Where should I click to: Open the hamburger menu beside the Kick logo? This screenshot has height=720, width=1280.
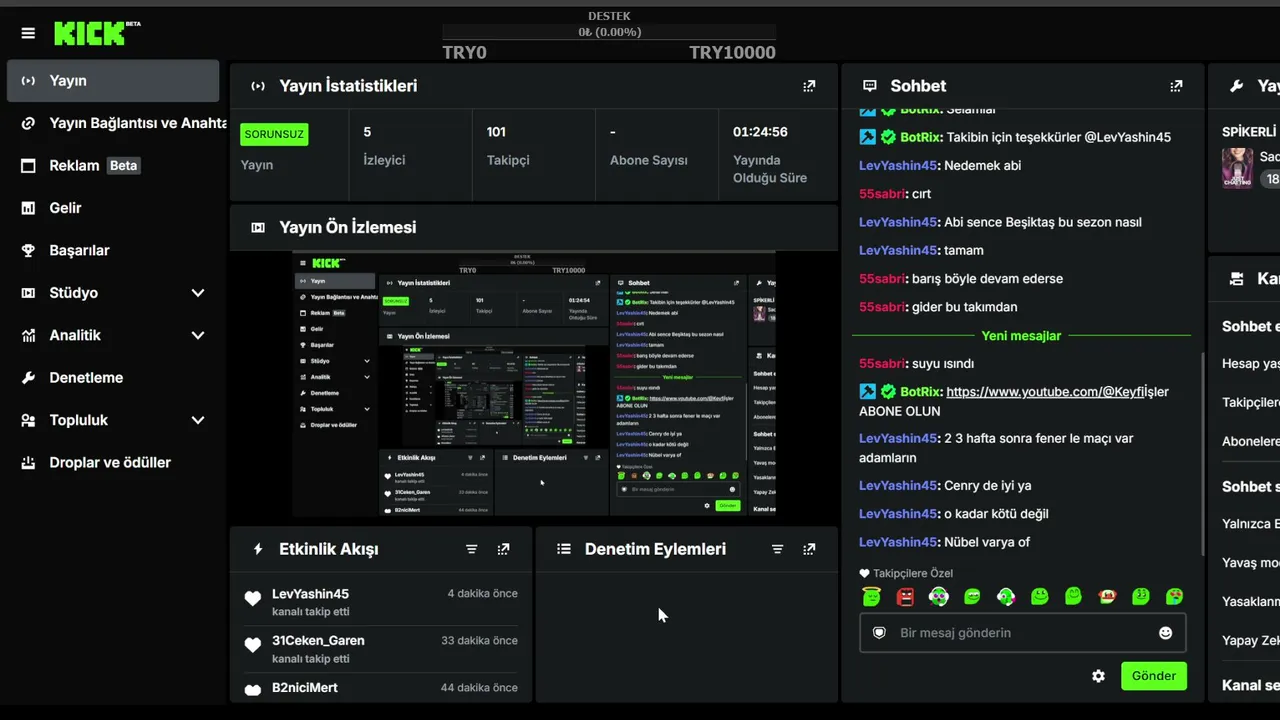coord(28,33)
